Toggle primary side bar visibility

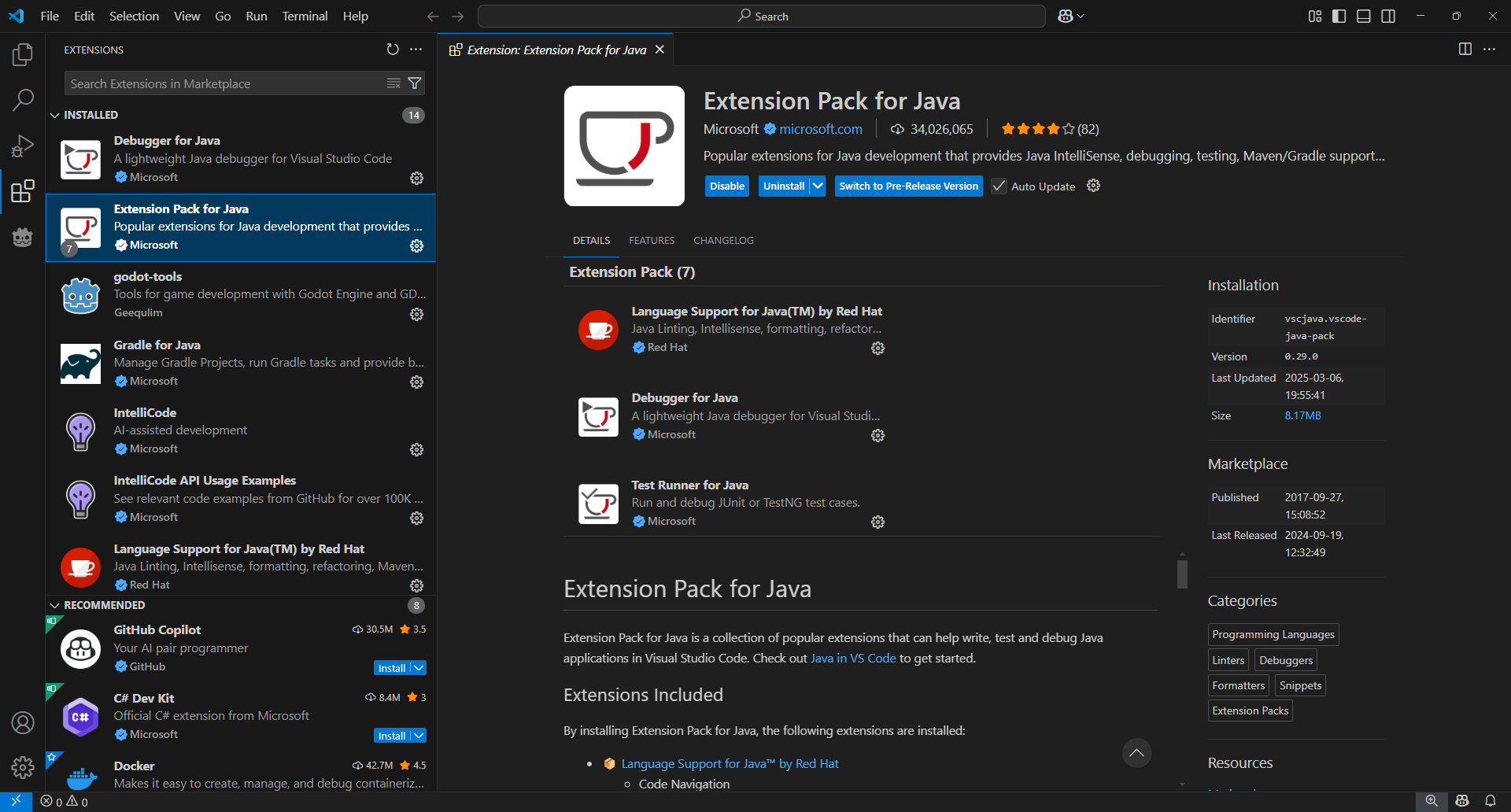1339,16
